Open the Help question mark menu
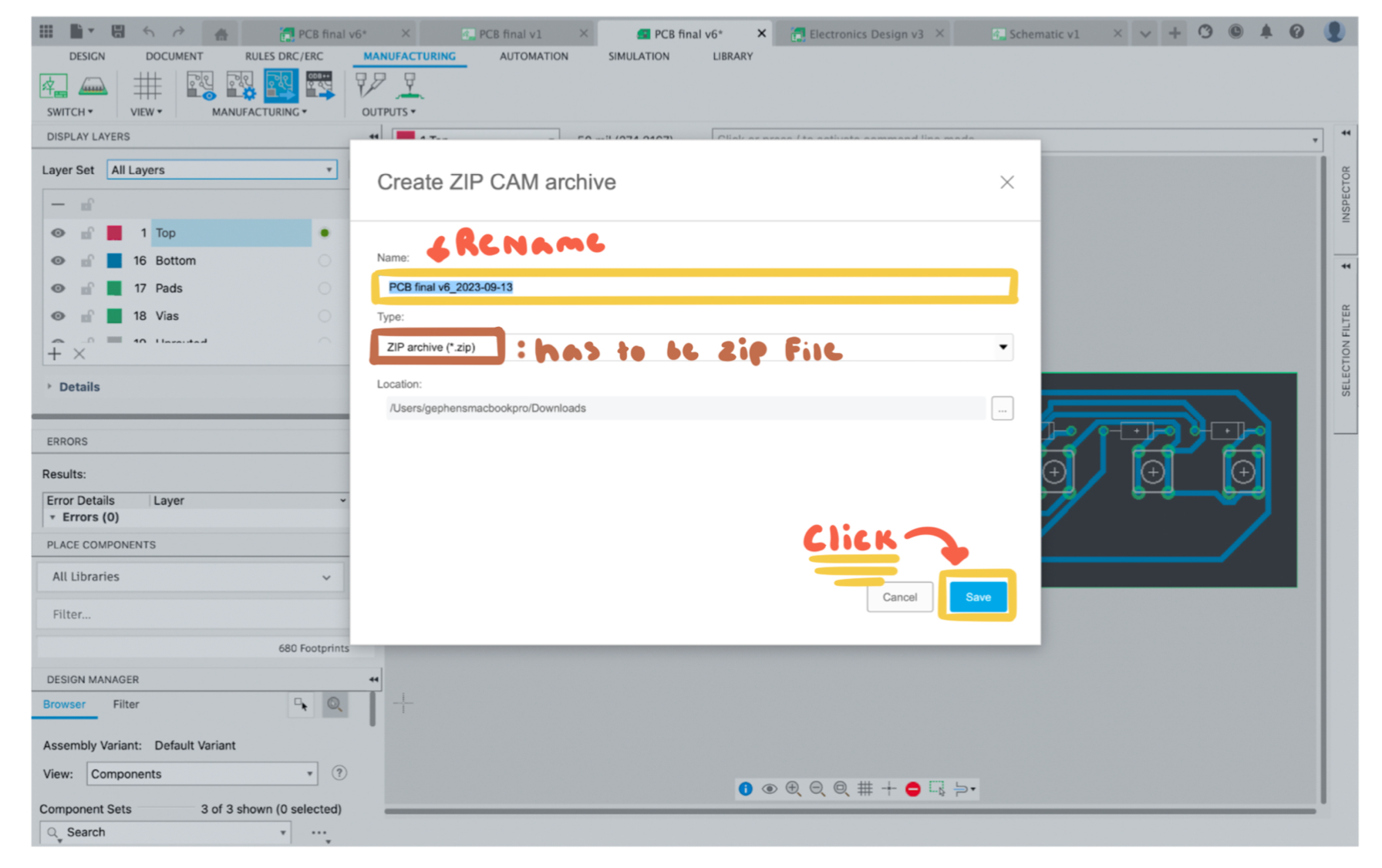This screenshot has height=868, width=1382. (1297, 32)
